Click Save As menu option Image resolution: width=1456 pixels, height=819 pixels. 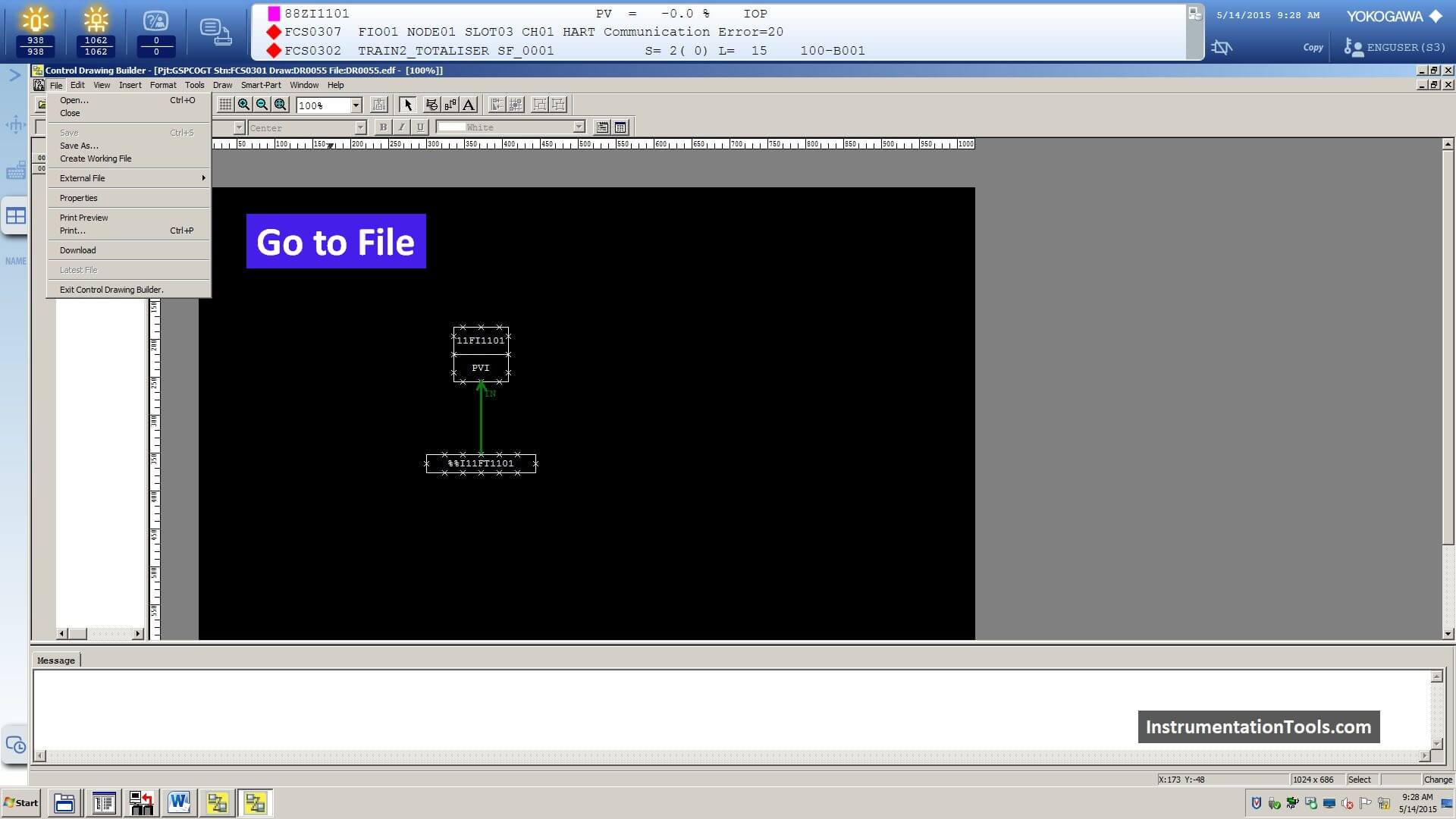(79, 145)
